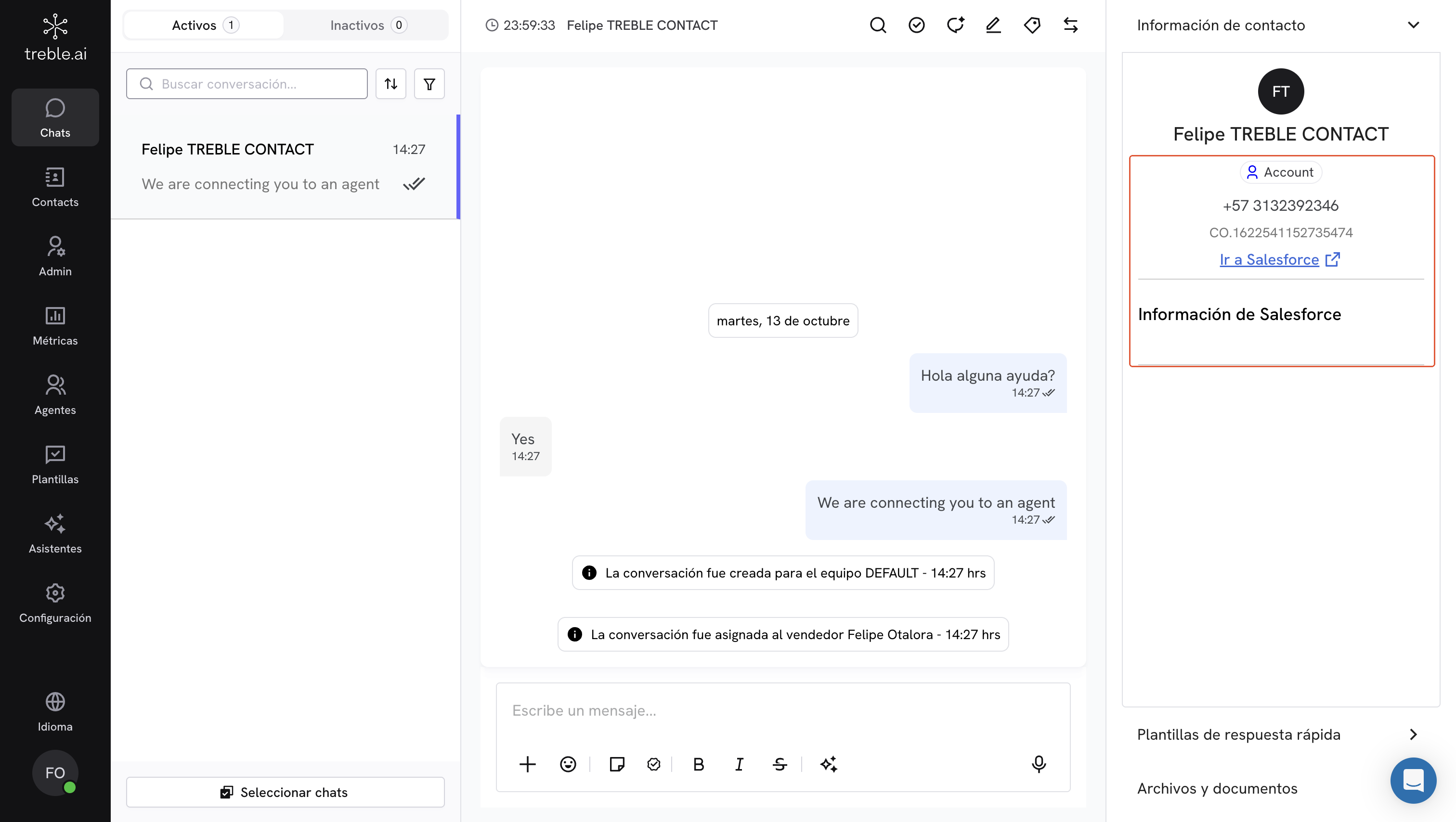
Task: Open Plantillas in the sidebar
Action: pos(55,464)
